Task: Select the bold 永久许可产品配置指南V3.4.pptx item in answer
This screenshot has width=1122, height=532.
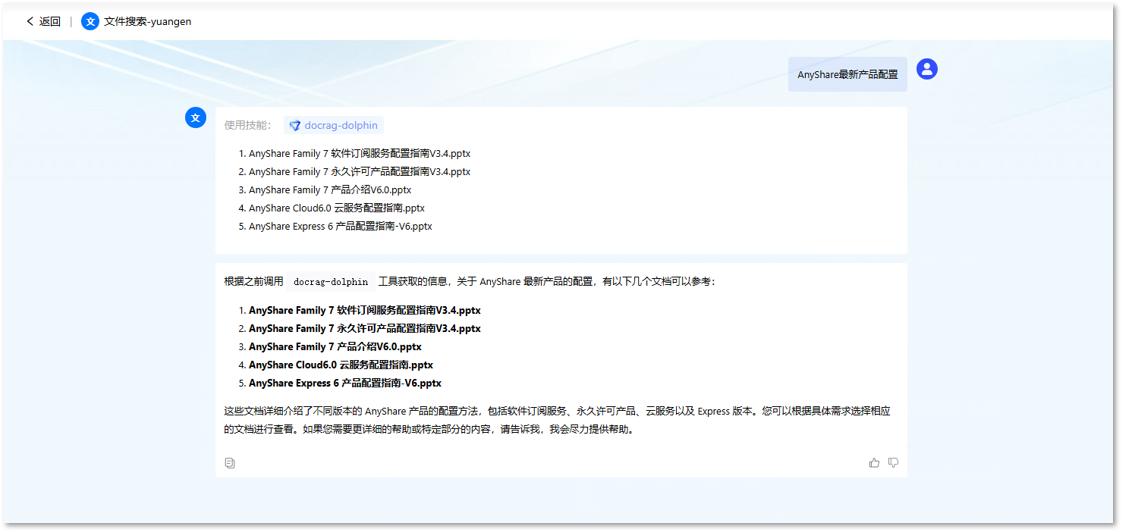Action: 365,329
